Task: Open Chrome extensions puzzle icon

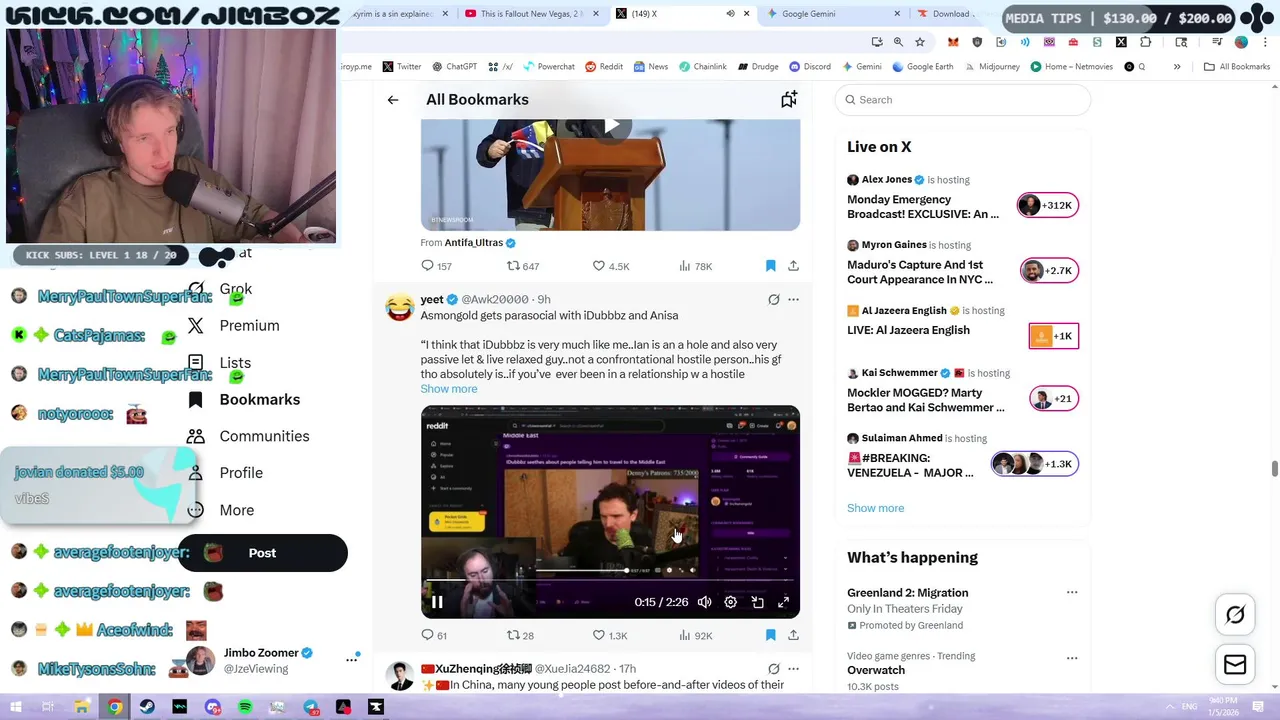Action: 1145,42
